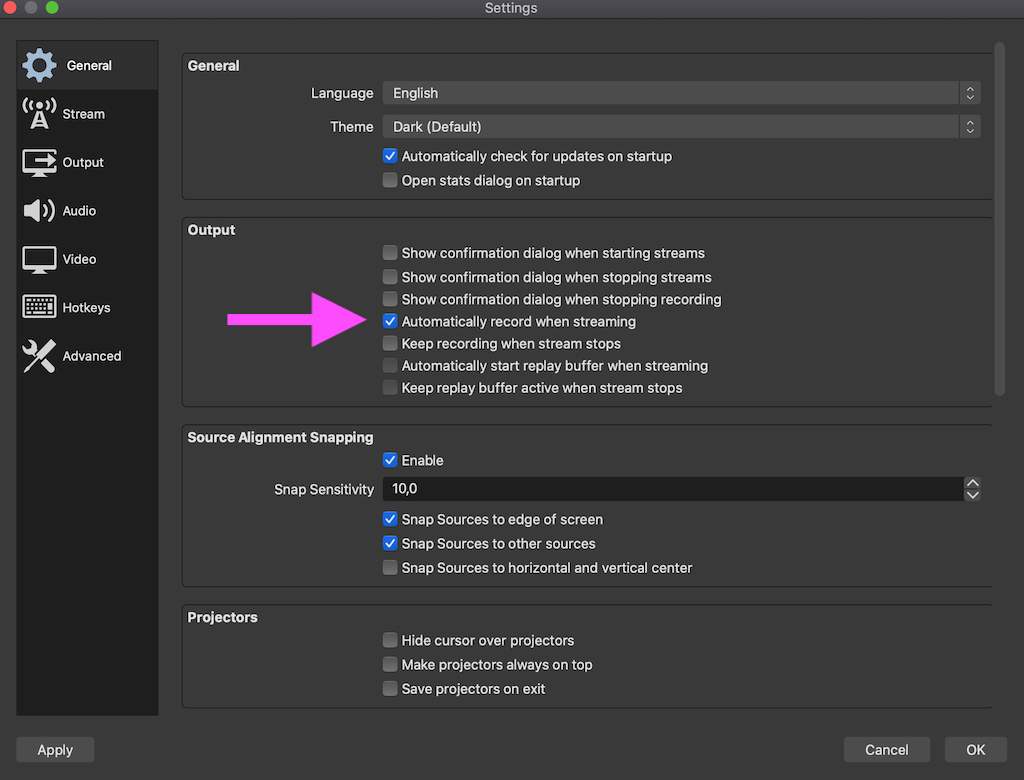Viewport: 1024px width, 780px height.
Task: Check Hide cursor over projectors
Action: click(390, 640)
